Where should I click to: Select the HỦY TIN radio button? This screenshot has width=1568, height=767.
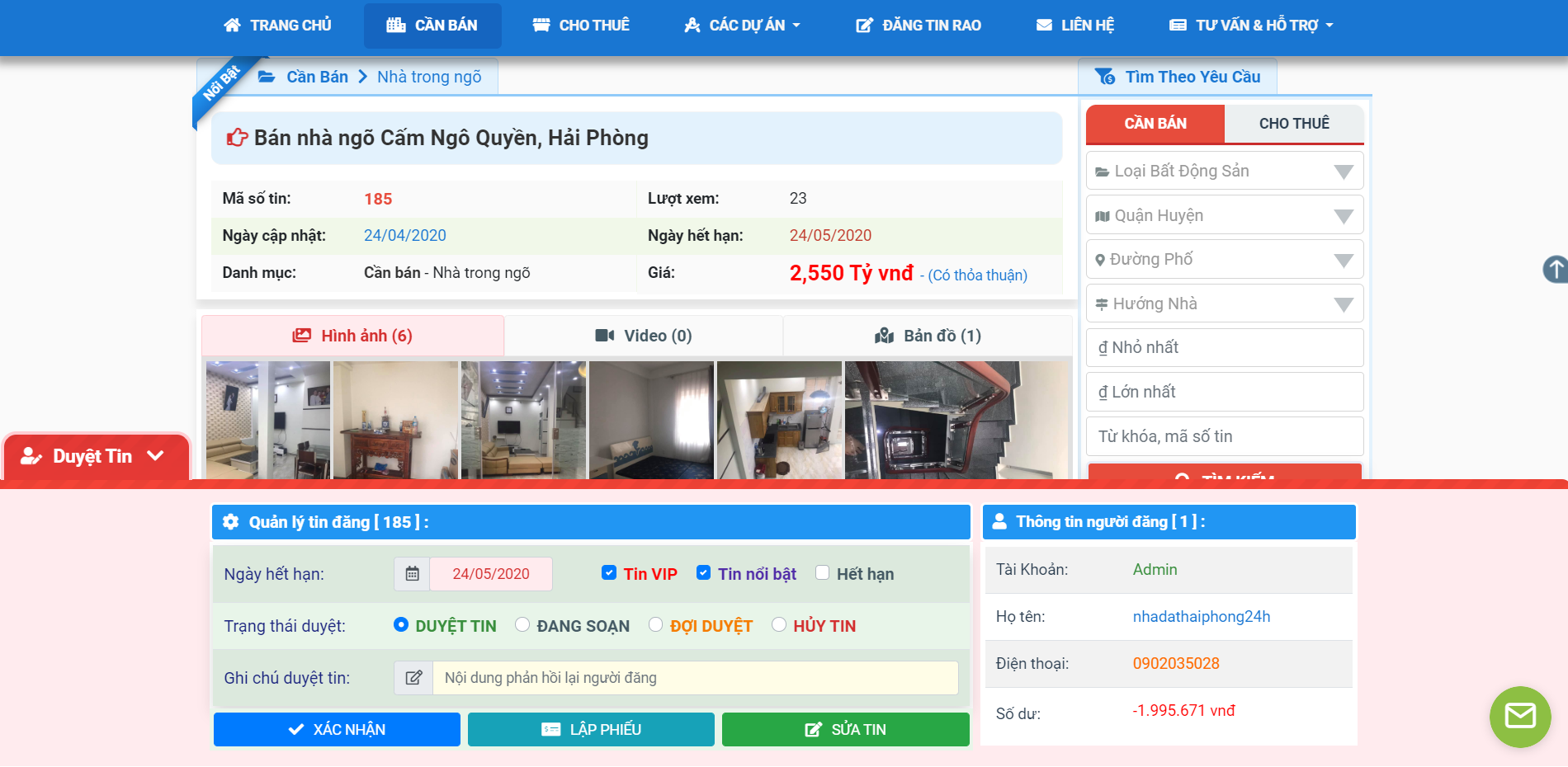pyautogui.click(x=778, y=625)
